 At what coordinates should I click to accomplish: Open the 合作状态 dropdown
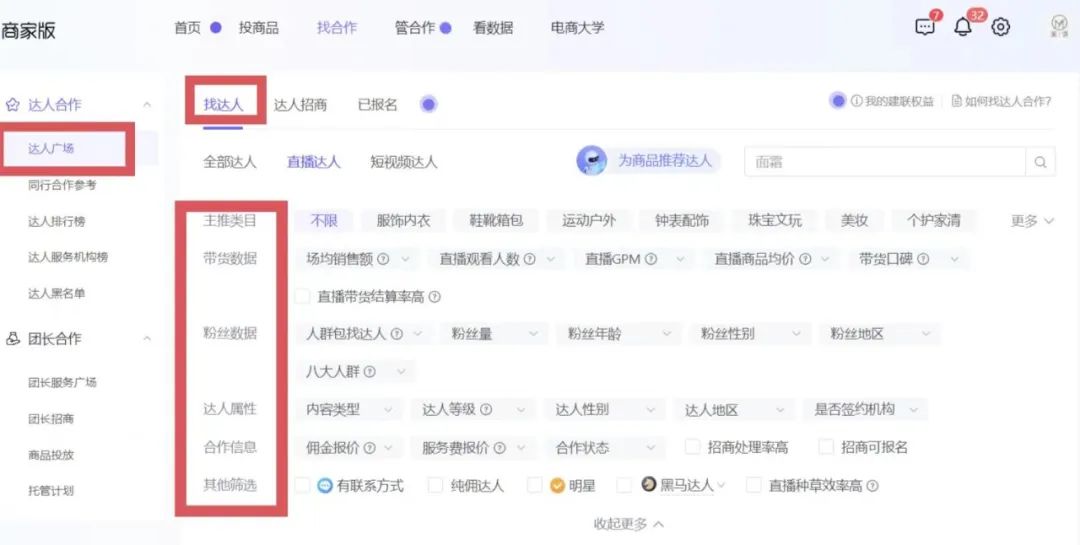605,447
